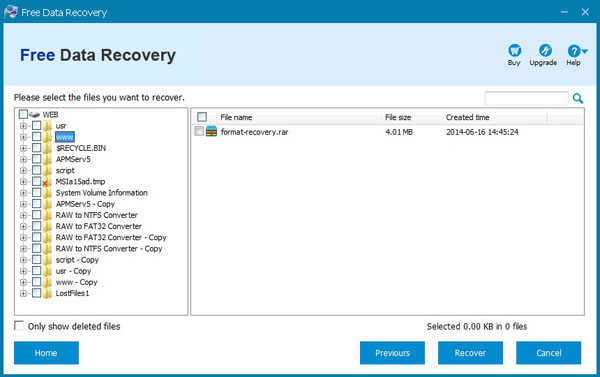Click the System Volume Information folder icon
This screenshot has width=600, height=377.
pos(47,193)
